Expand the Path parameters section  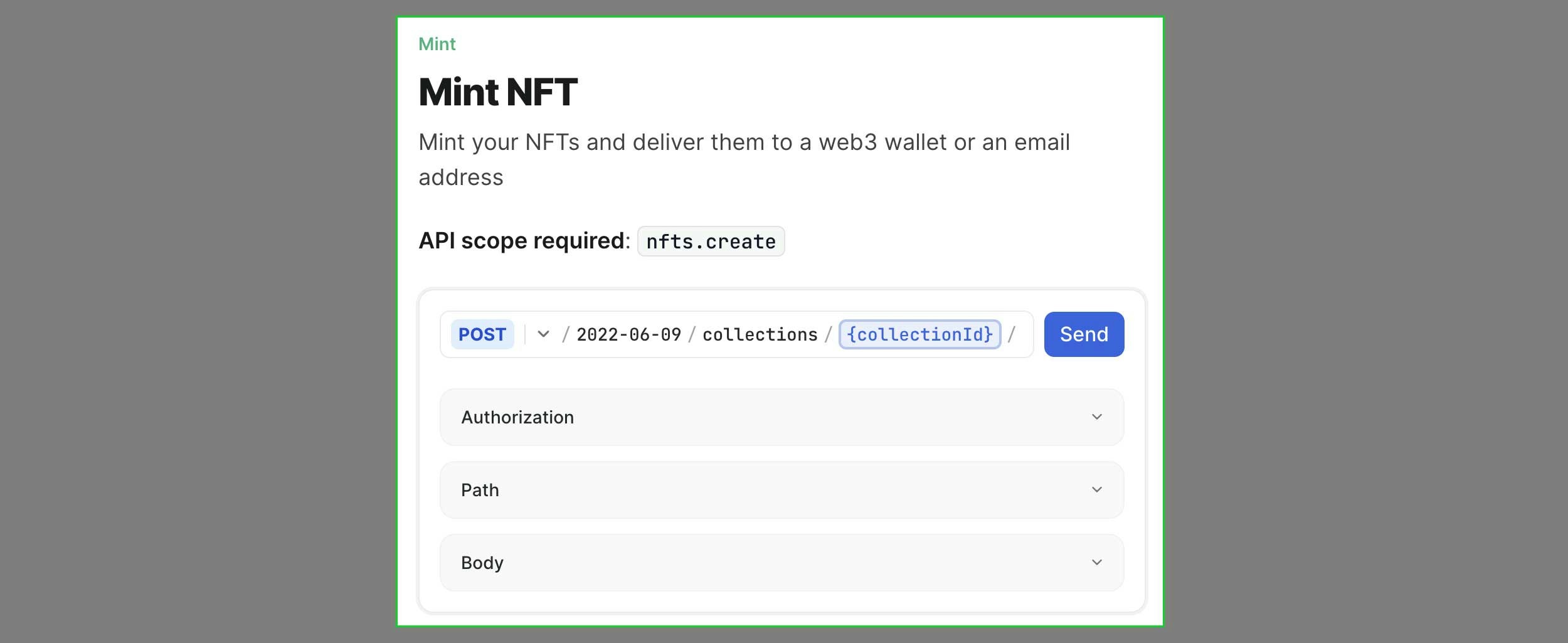[781, 490]
